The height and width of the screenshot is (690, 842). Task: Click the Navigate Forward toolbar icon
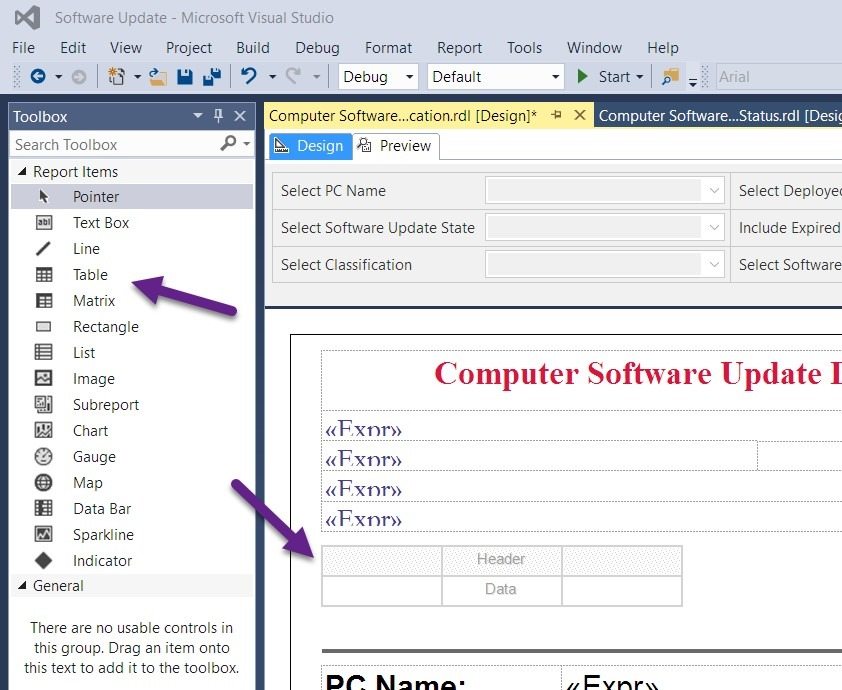click(x=78, y=77)
